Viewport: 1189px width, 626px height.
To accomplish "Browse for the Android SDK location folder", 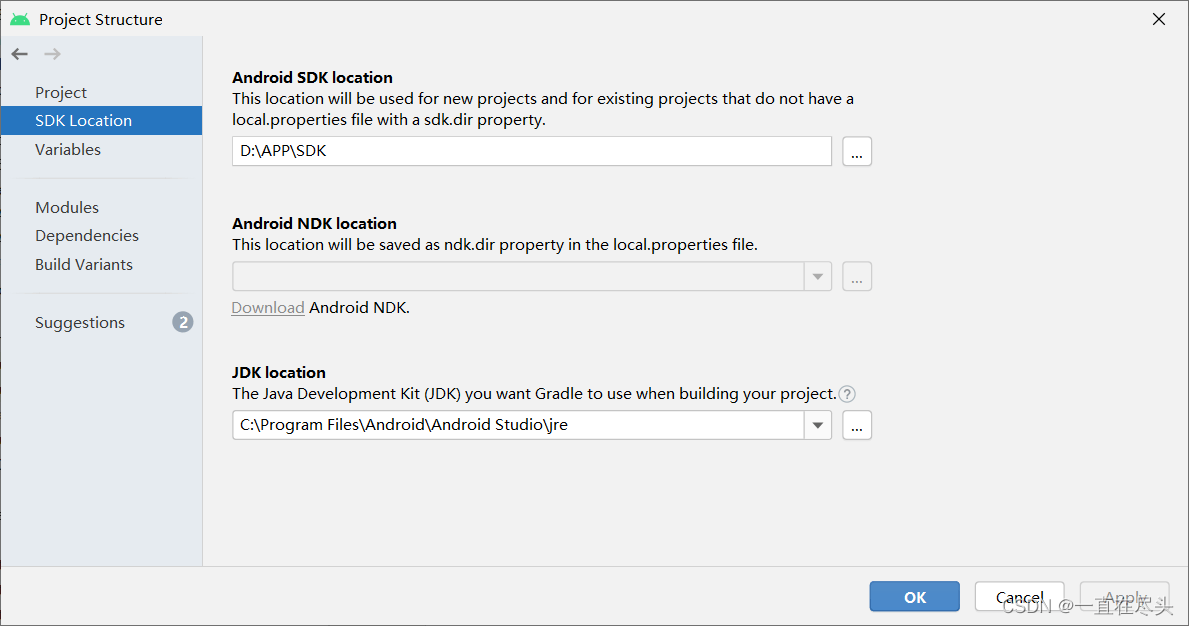I will point(857,152).
